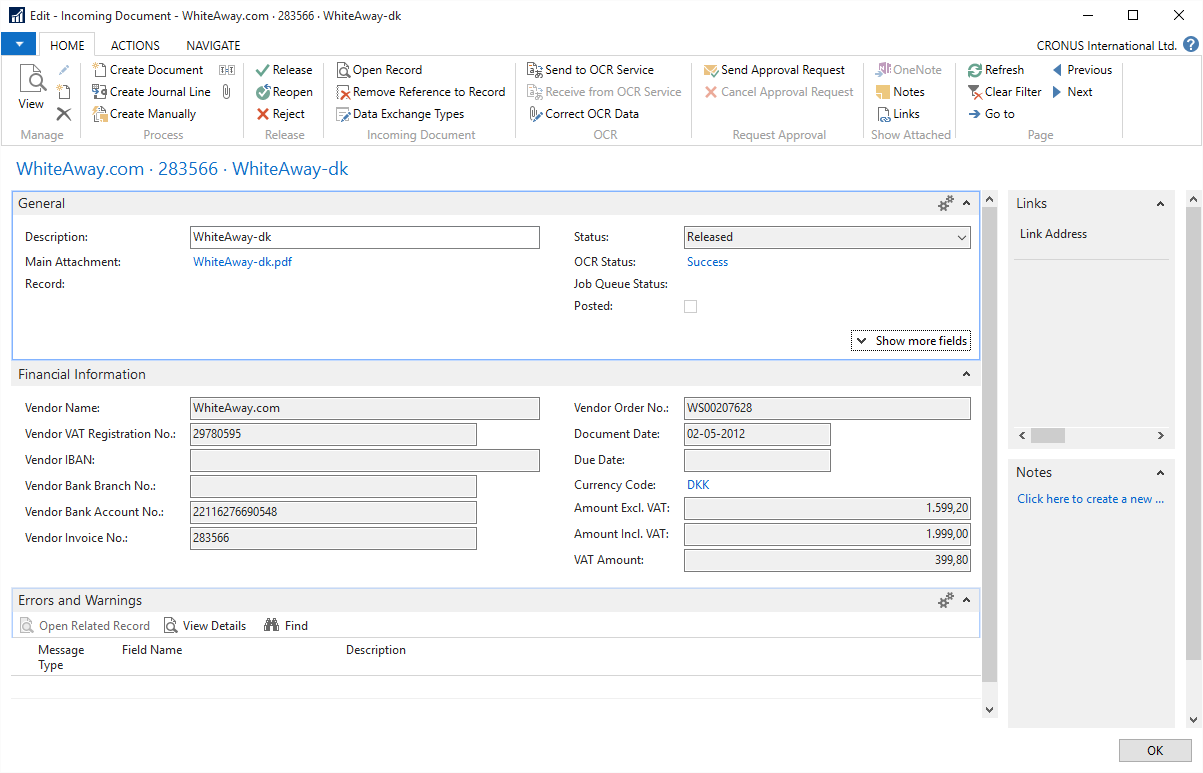Send document to OCR Service
The height and width of the screenshot is (773, 1203).
click(598, 70)
